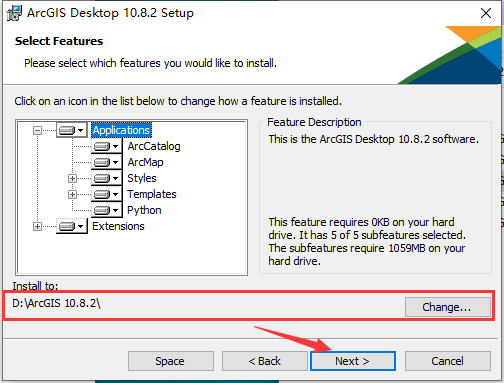504x383 pixels.
Task: Select the Applications feature label
Action: coord(121,130)
